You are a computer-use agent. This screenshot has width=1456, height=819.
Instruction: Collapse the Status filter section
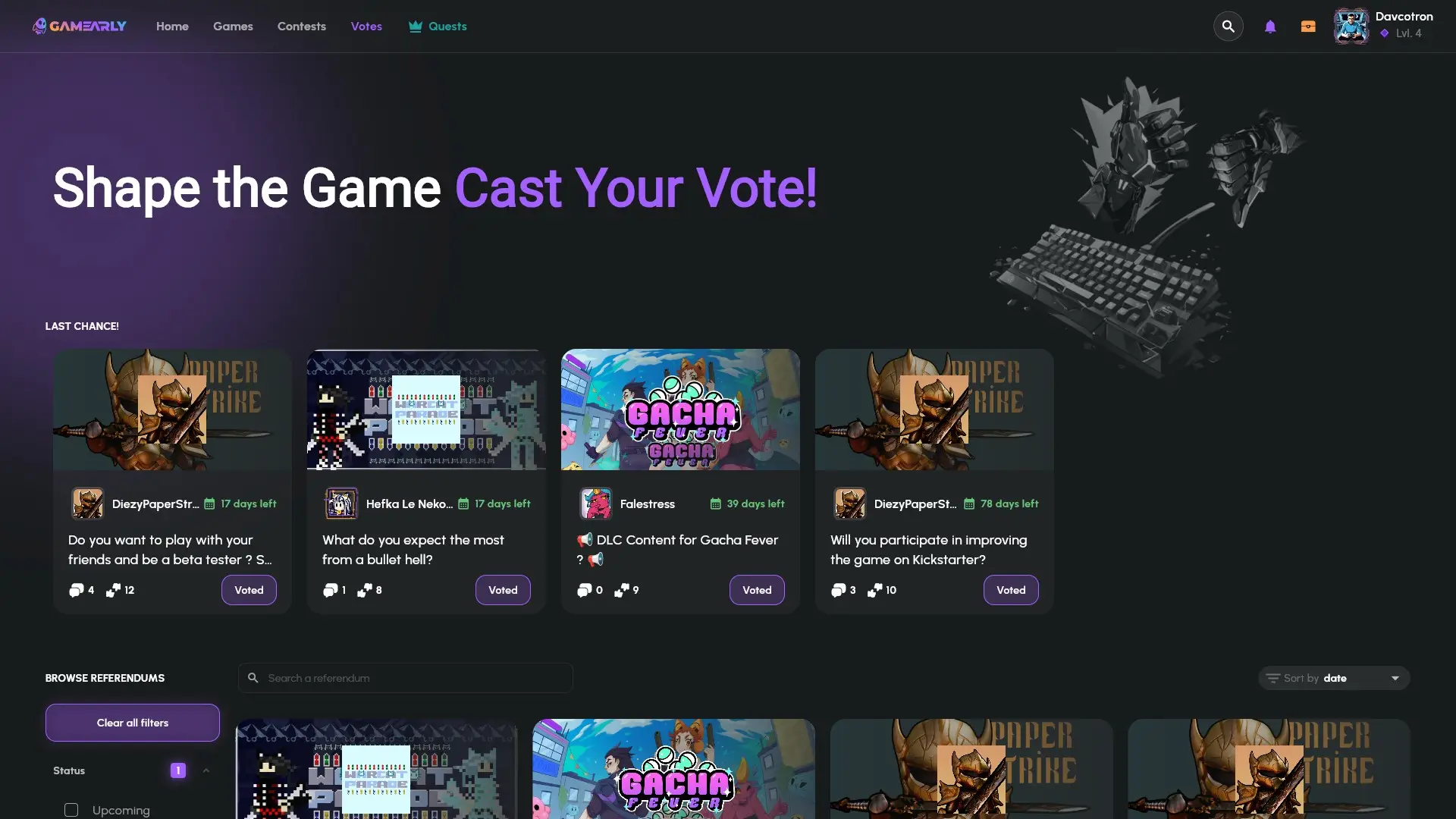click(206, 770)
